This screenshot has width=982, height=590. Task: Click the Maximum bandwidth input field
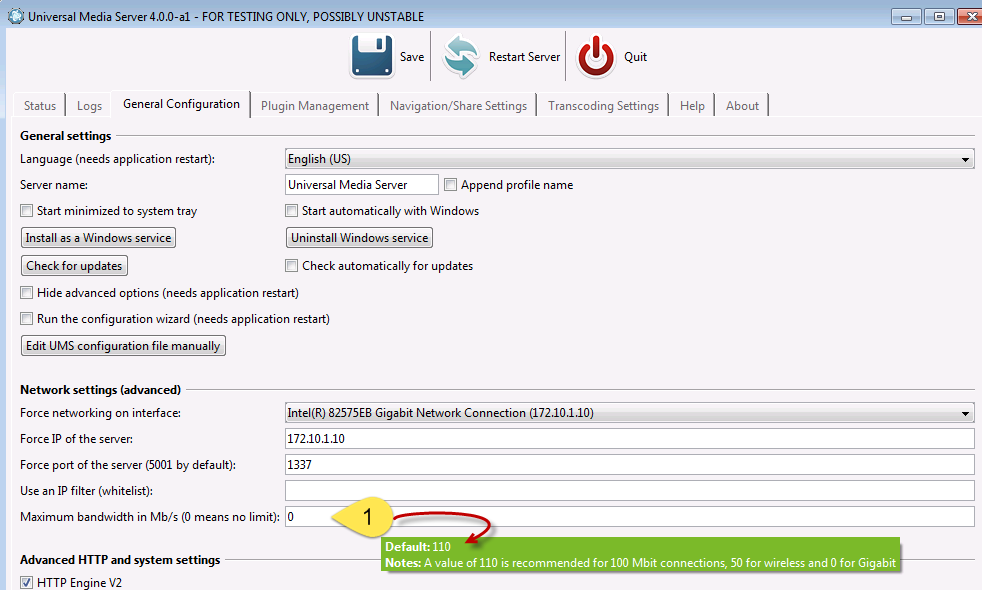click(629, 517)
